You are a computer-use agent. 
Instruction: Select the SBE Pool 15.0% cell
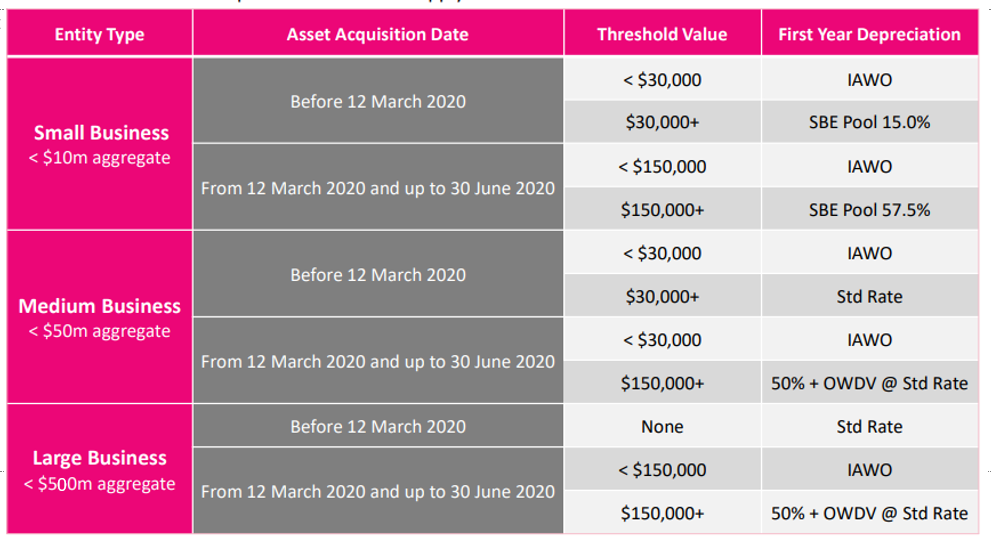coord(869,122)
